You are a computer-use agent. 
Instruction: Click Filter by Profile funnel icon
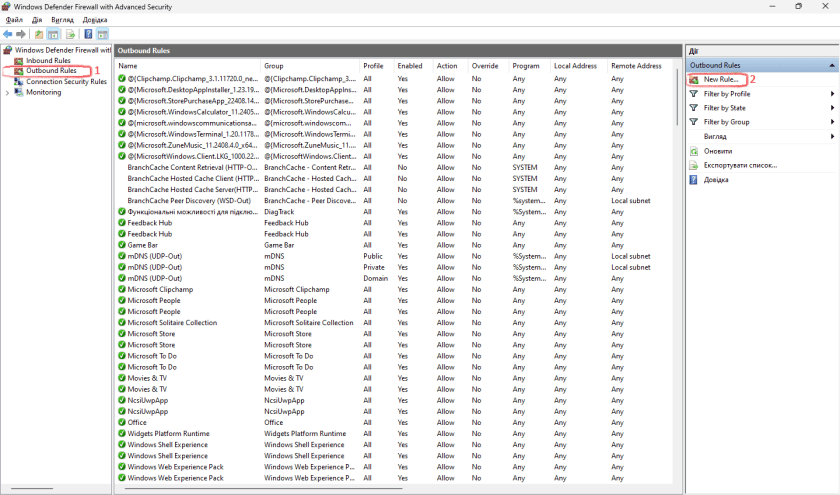(x=694, y=94)
